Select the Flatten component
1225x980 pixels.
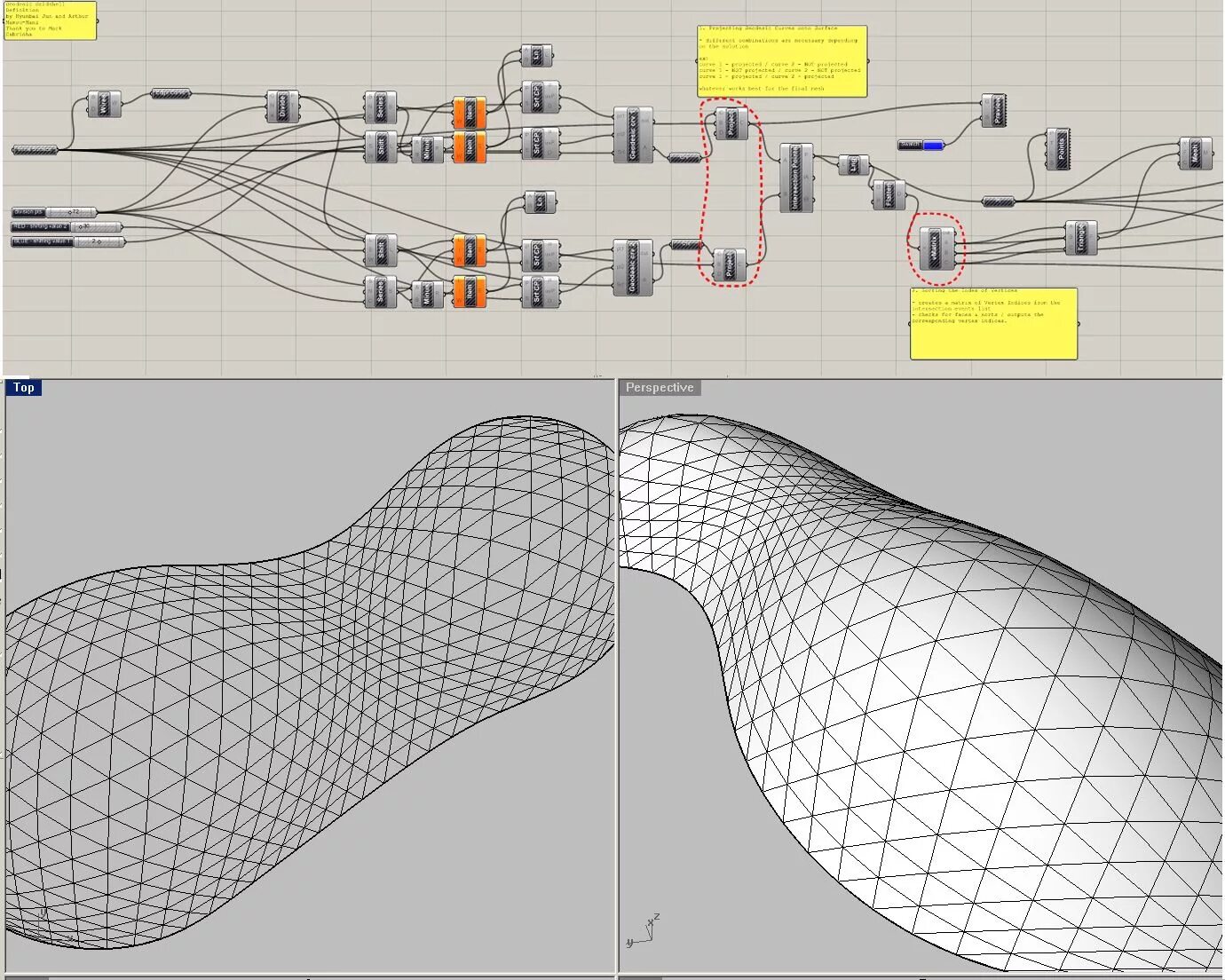point(889,195)
